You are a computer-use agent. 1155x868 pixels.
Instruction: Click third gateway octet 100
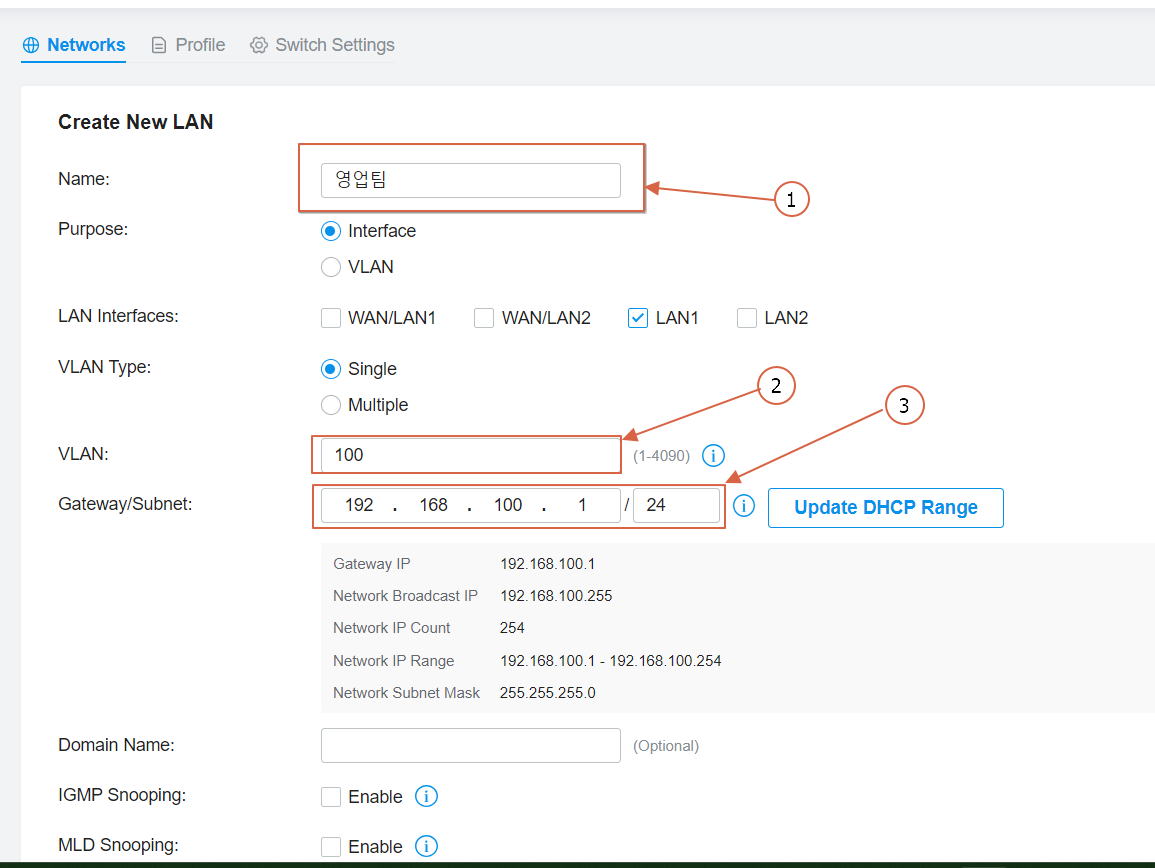pos(508,505)
